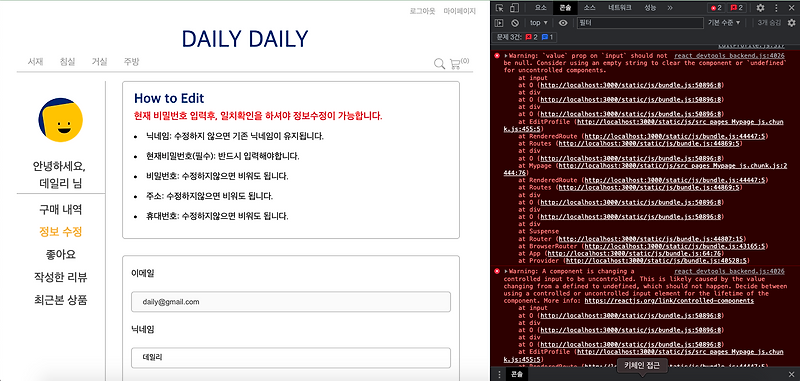Open 좋아요 in sidebar
This screenshot has height=381, width=800.
[60, 255]
